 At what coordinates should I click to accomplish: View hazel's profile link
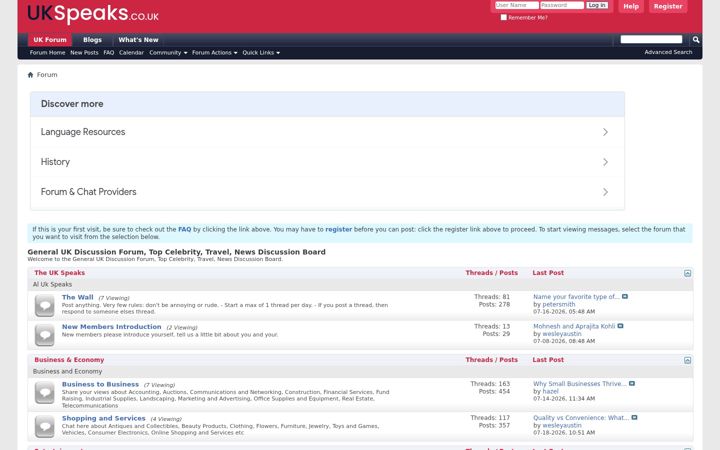click(550, 391)
